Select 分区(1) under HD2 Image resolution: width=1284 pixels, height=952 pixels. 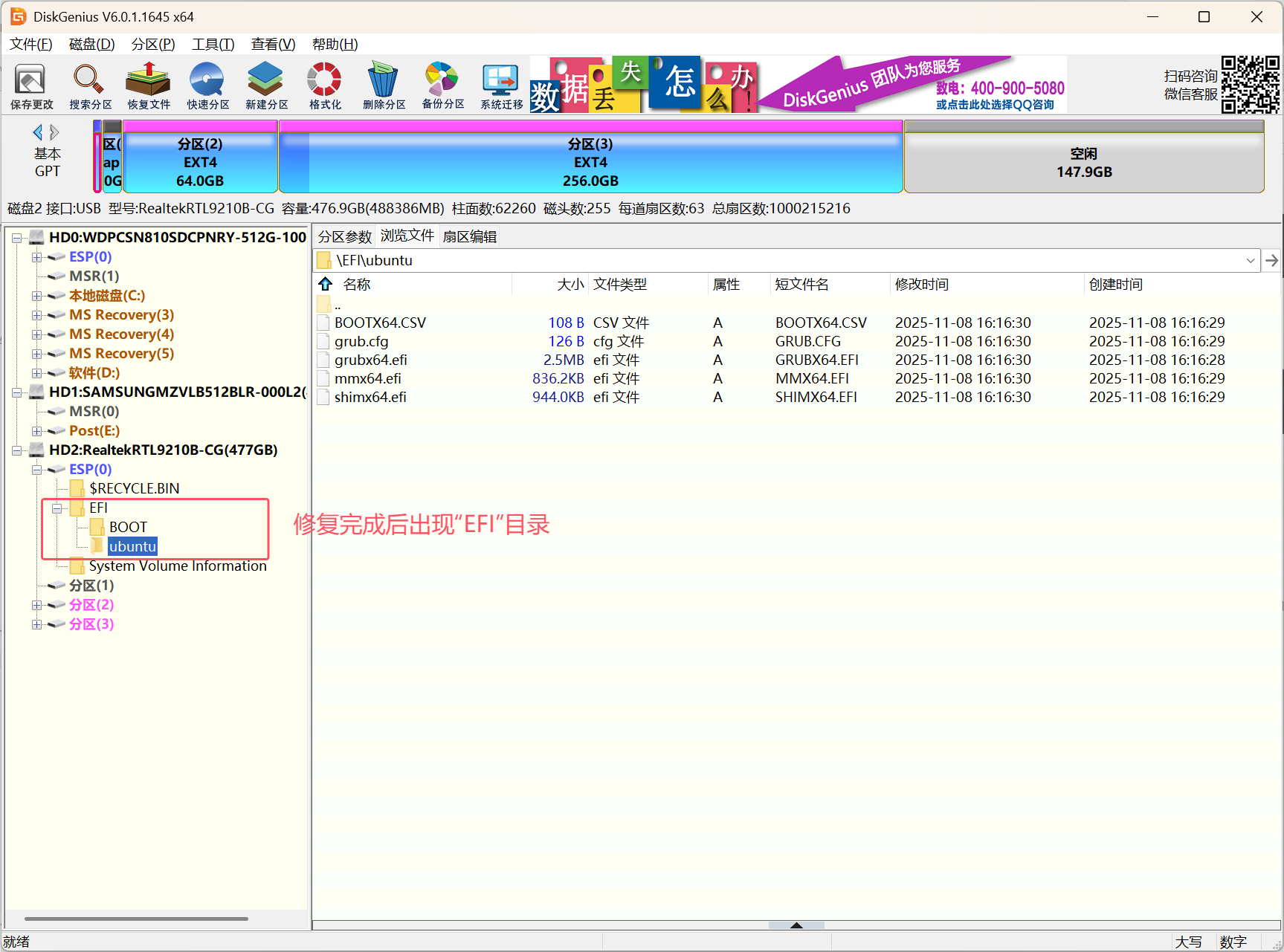[x=91, y=586]
